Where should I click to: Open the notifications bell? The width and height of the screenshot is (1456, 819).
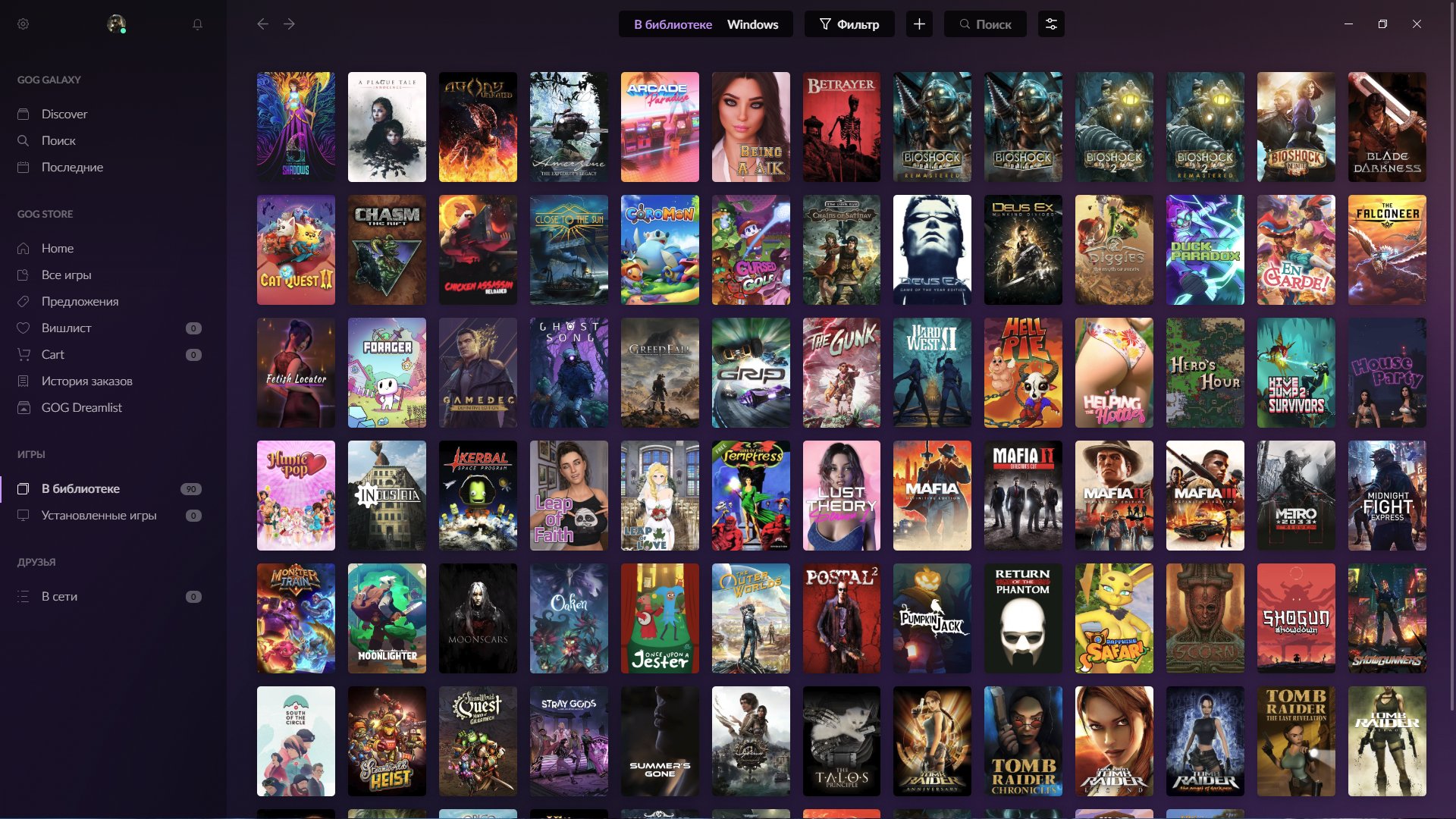(197, 24)
